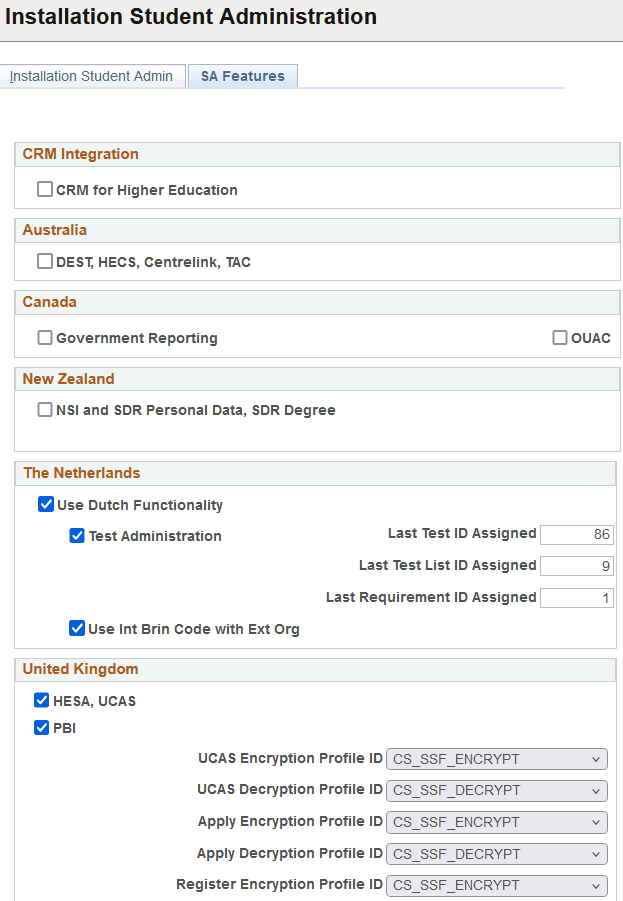Enable CRM for Higher Education checkbox
Screen dimensions: 623x901
[45, 189]
